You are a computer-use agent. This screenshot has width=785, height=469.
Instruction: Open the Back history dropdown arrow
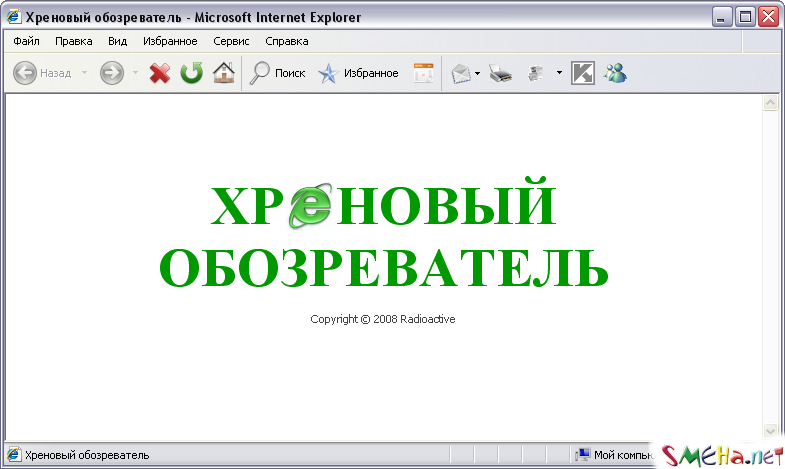point(84,73)
